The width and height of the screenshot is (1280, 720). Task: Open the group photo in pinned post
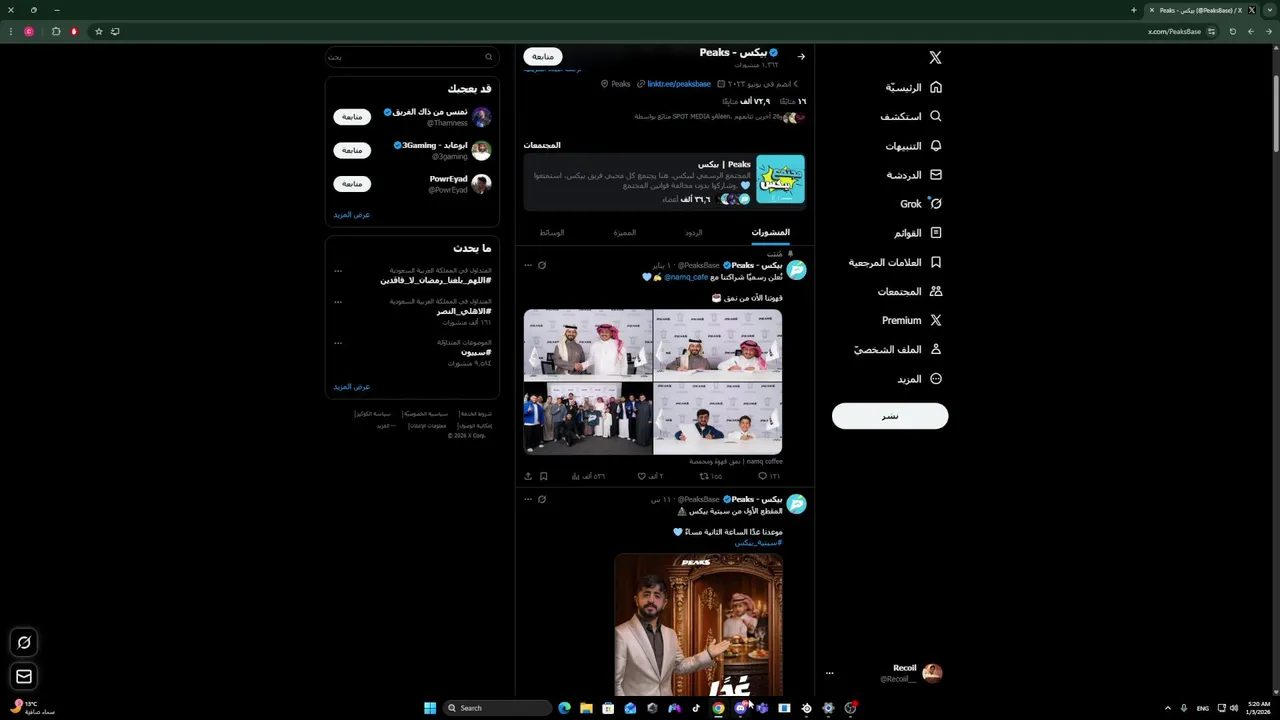(x=588, y=419)
